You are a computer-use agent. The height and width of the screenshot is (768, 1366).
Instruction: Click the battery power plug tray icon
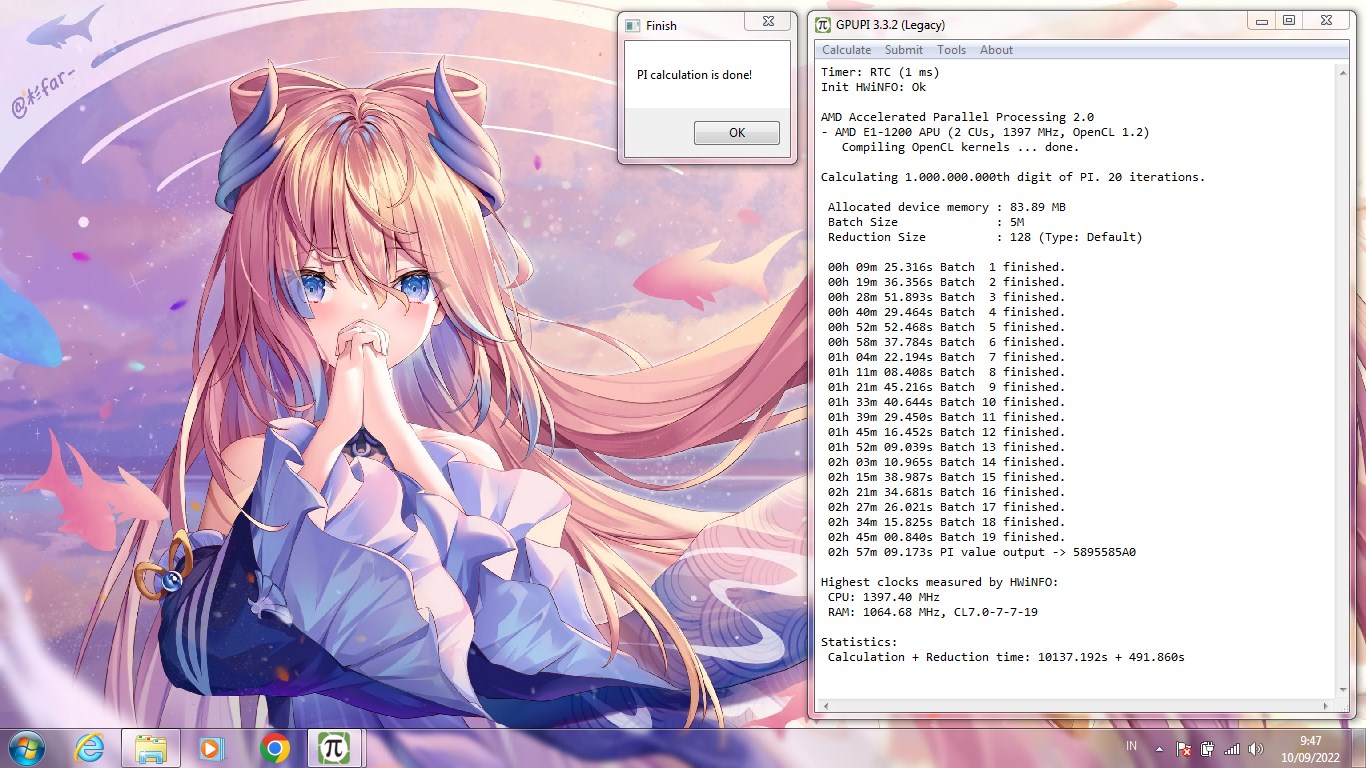tap(1207, 748)
